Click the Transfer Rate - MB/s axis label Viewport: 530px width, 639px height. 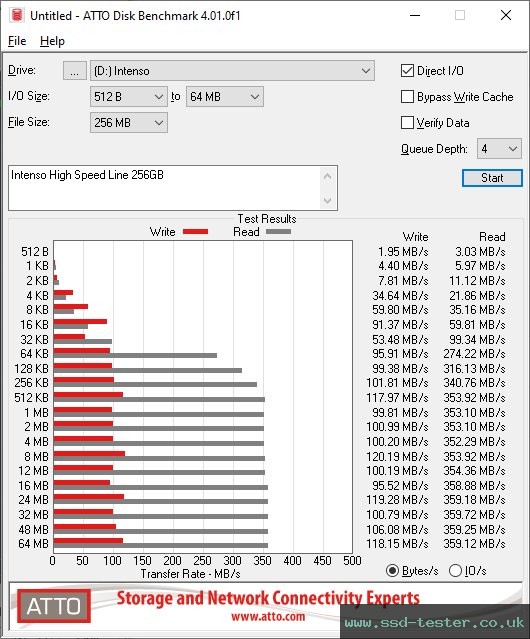190,574
